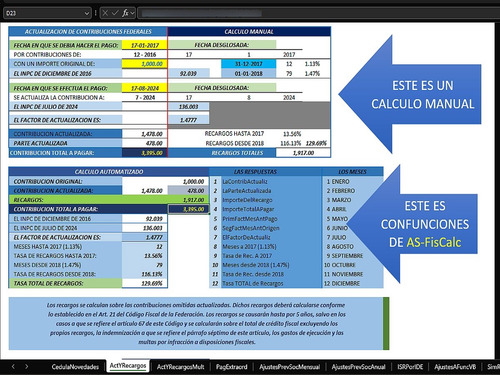The image size is (500, 375).
Task: Click the confirm checkmark in formula bar
Action: (x=115, y=13)
